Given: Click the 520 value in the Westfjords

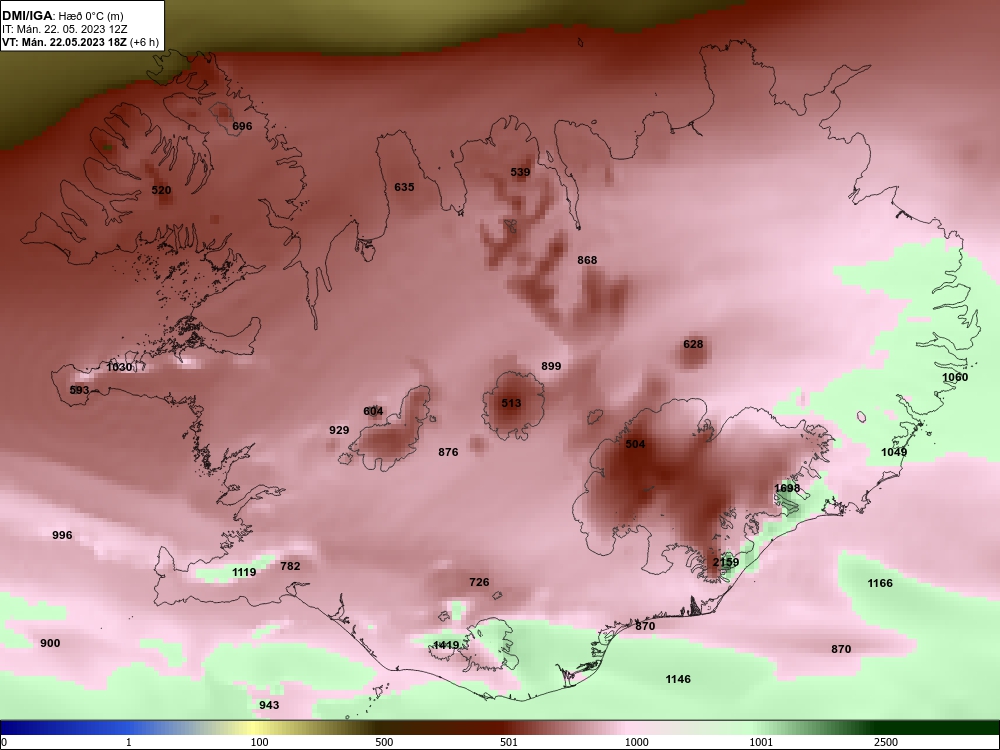Looking at the screenshot, I should [x=161, y=190].
